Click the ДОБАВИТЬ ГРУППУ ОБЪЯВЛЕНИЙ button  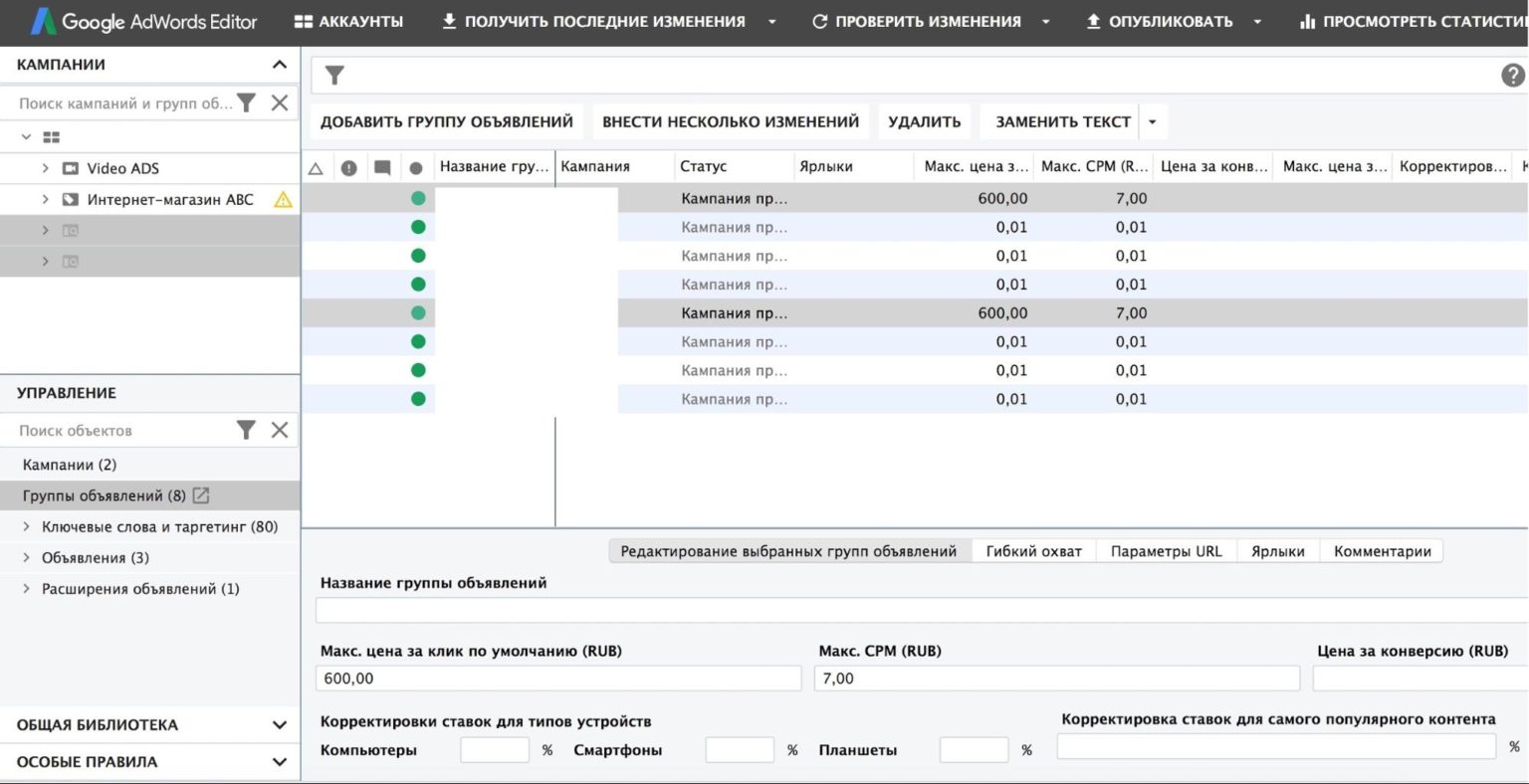[x=445, y=120]
